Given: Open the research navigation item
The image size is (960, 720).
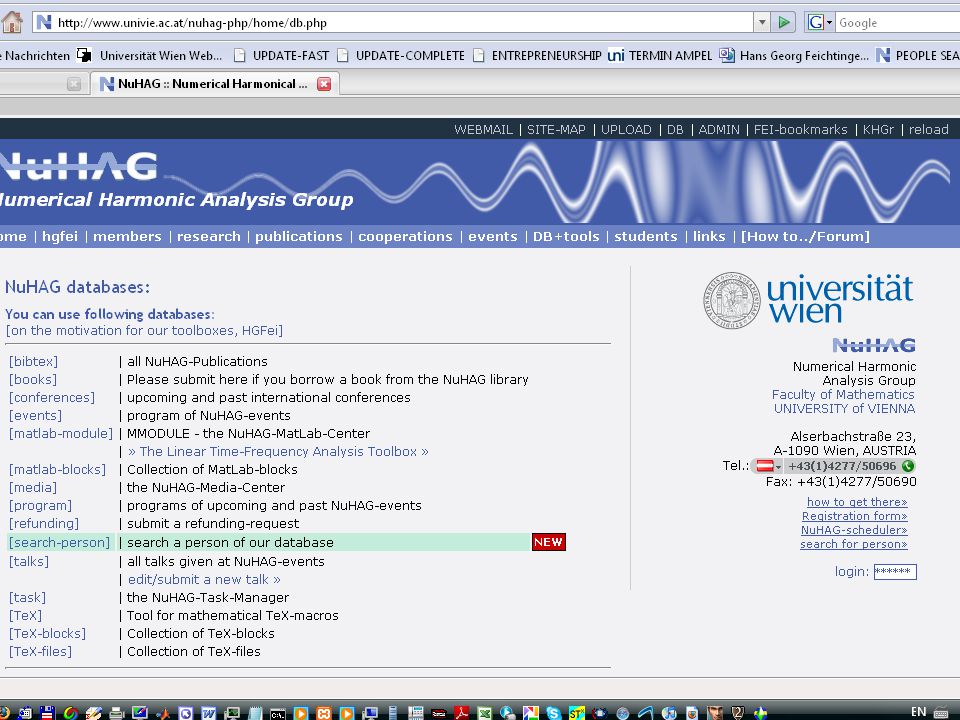Looking at the screenshot, I should click(x=209, y=236).
